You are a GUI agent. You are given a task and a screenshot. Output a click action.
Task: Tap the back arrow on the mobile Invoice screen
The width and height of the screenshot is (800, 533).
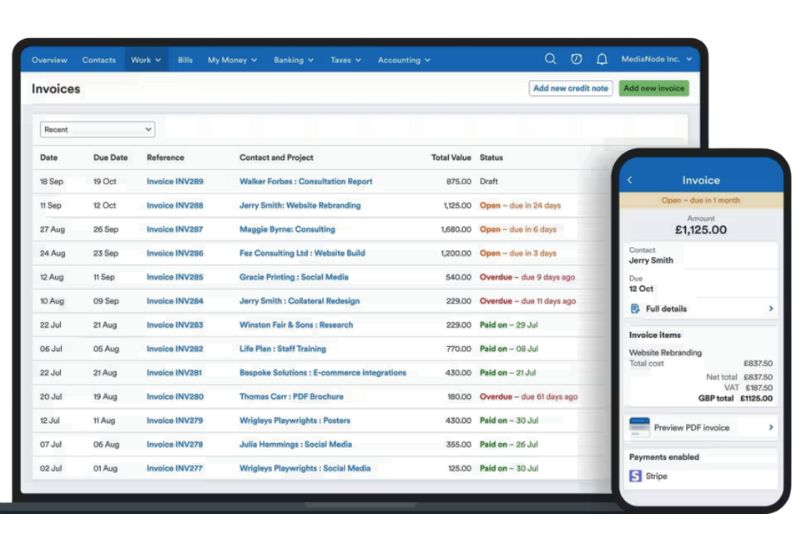[630, 180]
